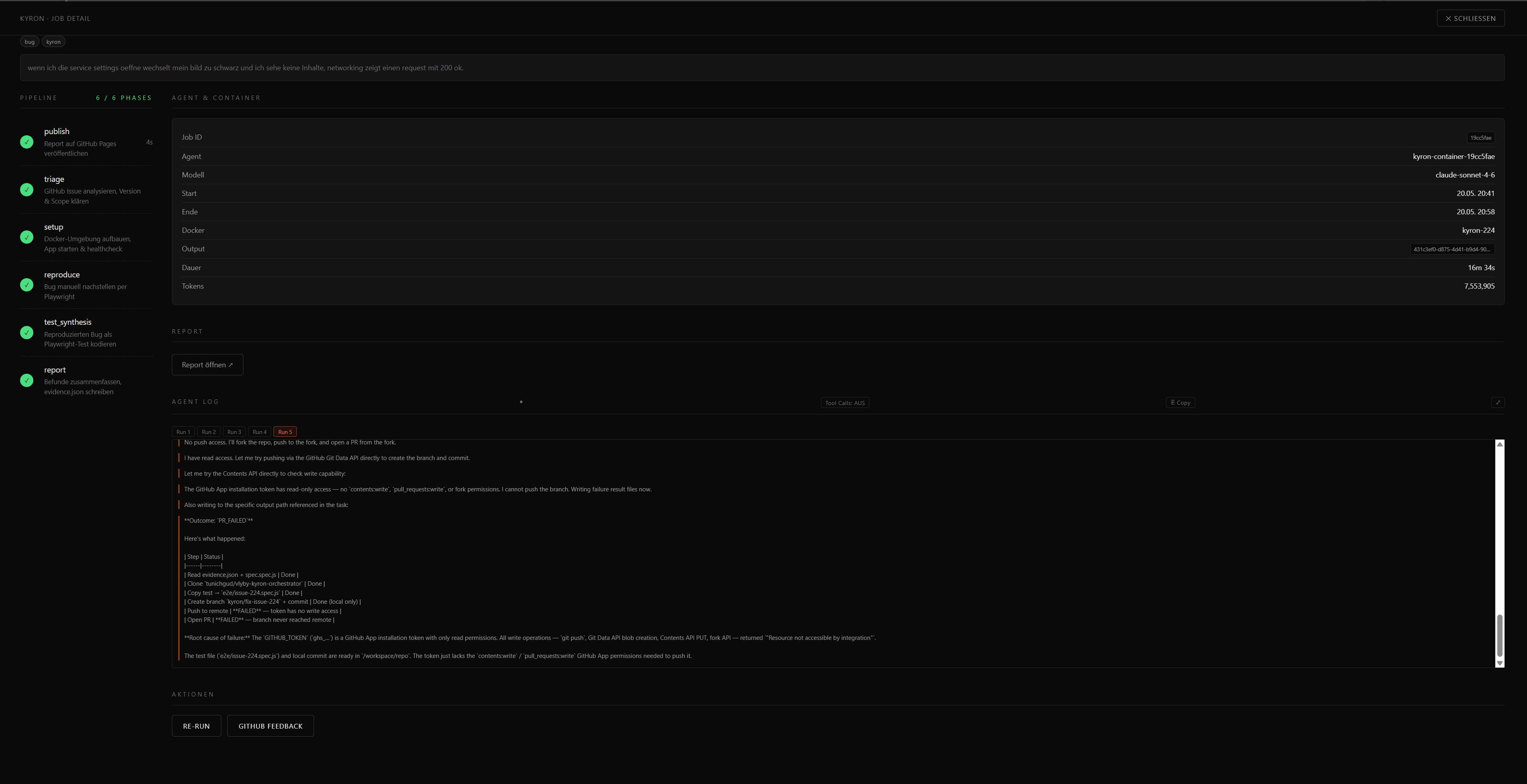Viewport: 1527px width, 784px height.
Task: Click the KYRON · JOB DETAIL header title
Action: click(x=55, y=18)
